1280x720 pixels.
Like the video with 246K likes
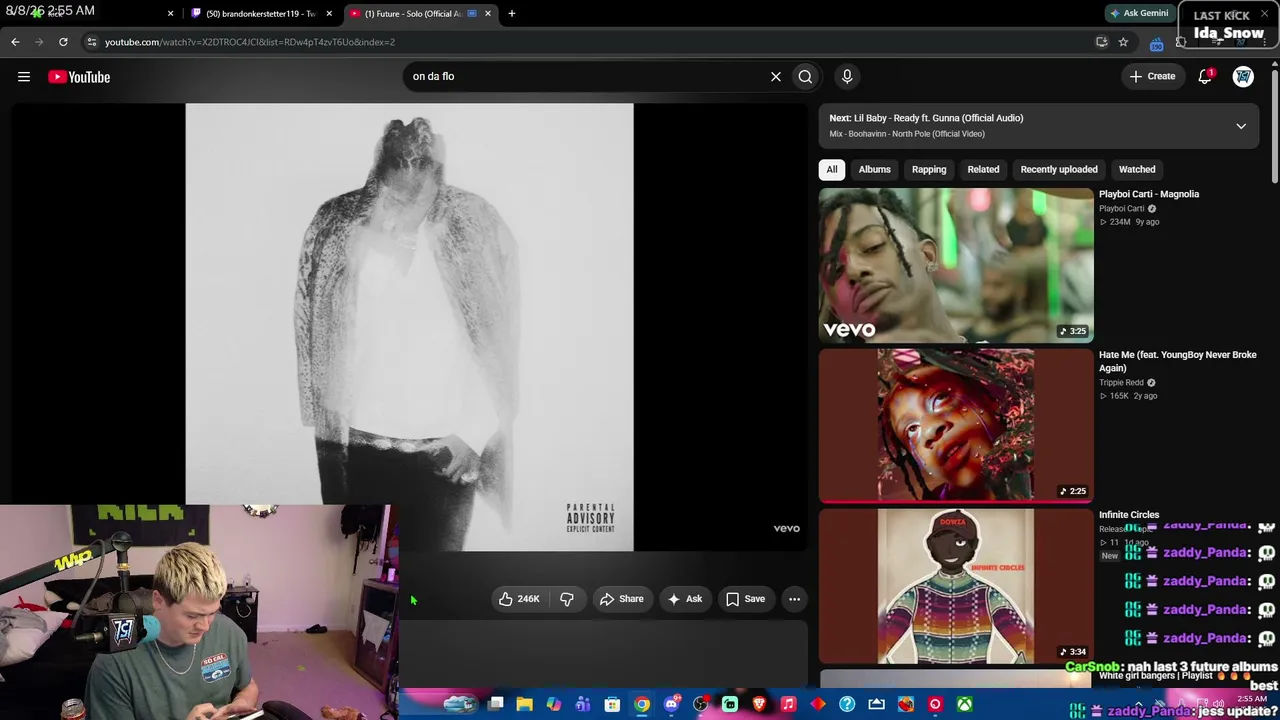pyautogui.click(x=519, y=599)
